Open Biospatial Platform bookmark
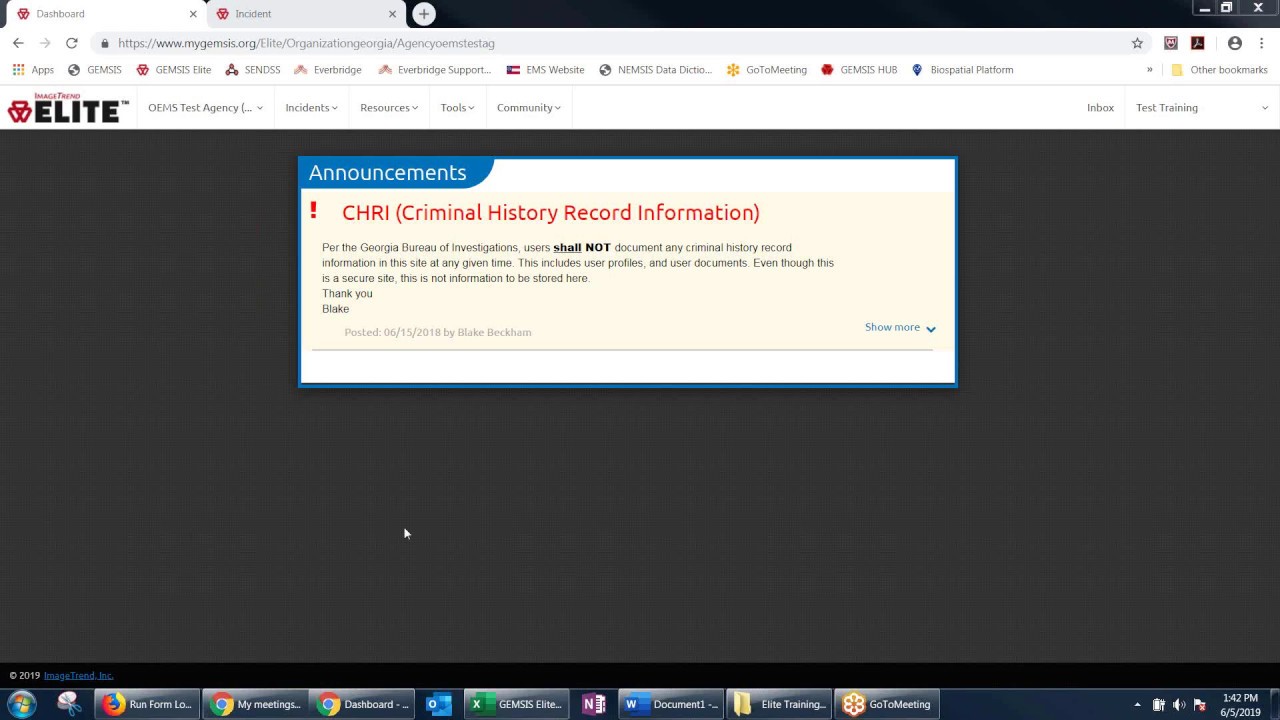 pos(962,70)
